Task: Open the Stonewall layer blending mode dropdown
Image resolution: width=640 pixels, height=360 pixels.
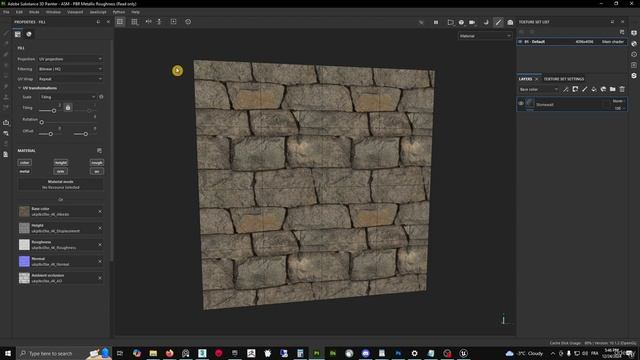Action: (618, 101)
